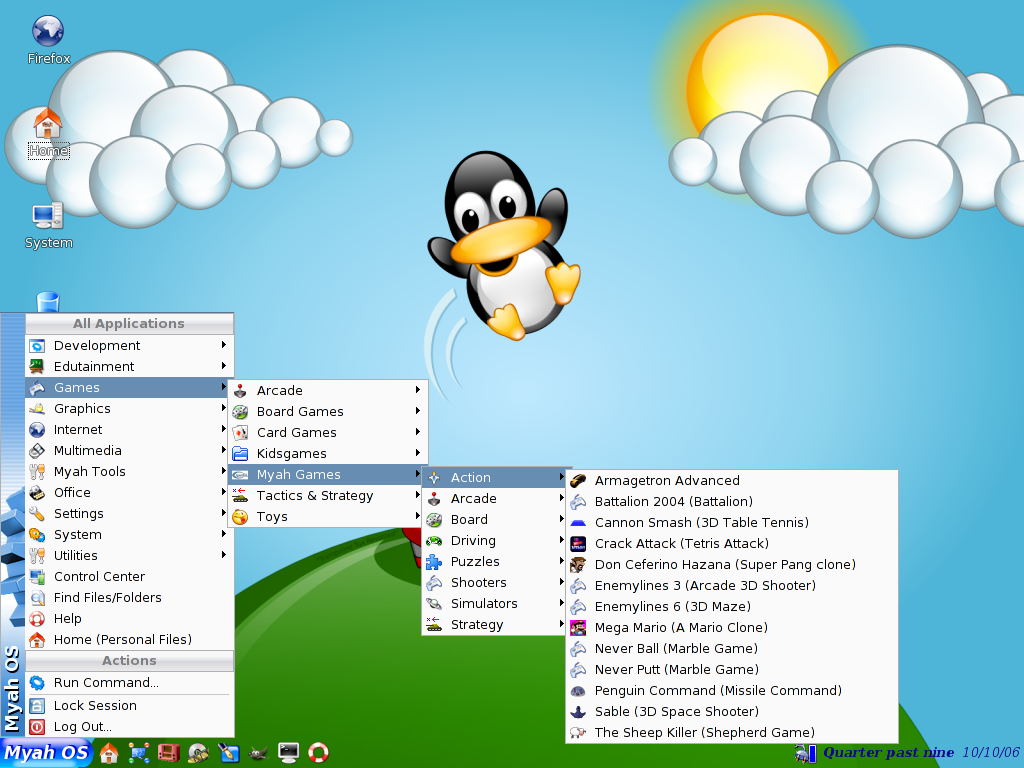Launch Enemylines 3 arcade shooter
This screenshot has width=1024, height=768.
click(731, 586)
